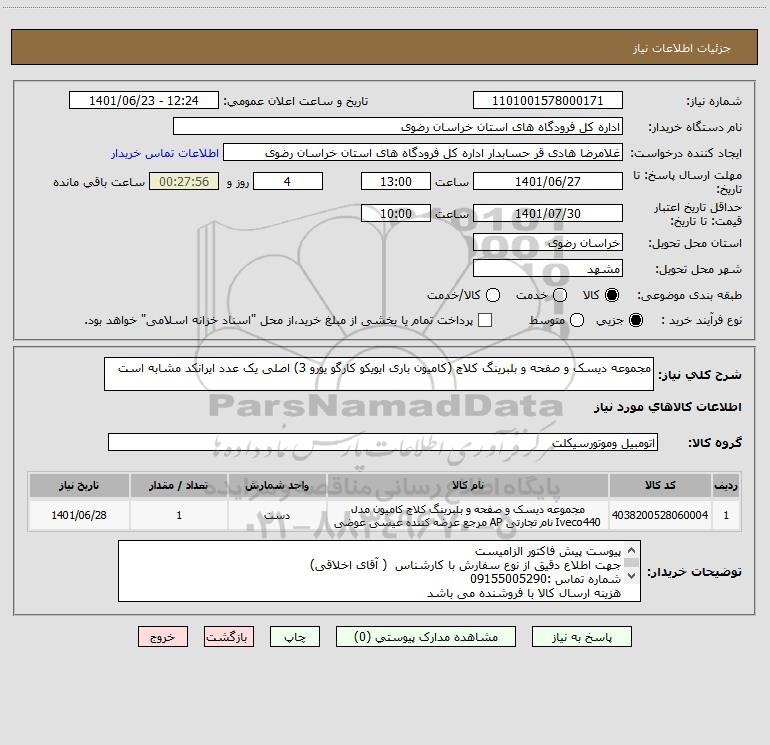
Task: Click the city field مشهد
Action: 548,269
